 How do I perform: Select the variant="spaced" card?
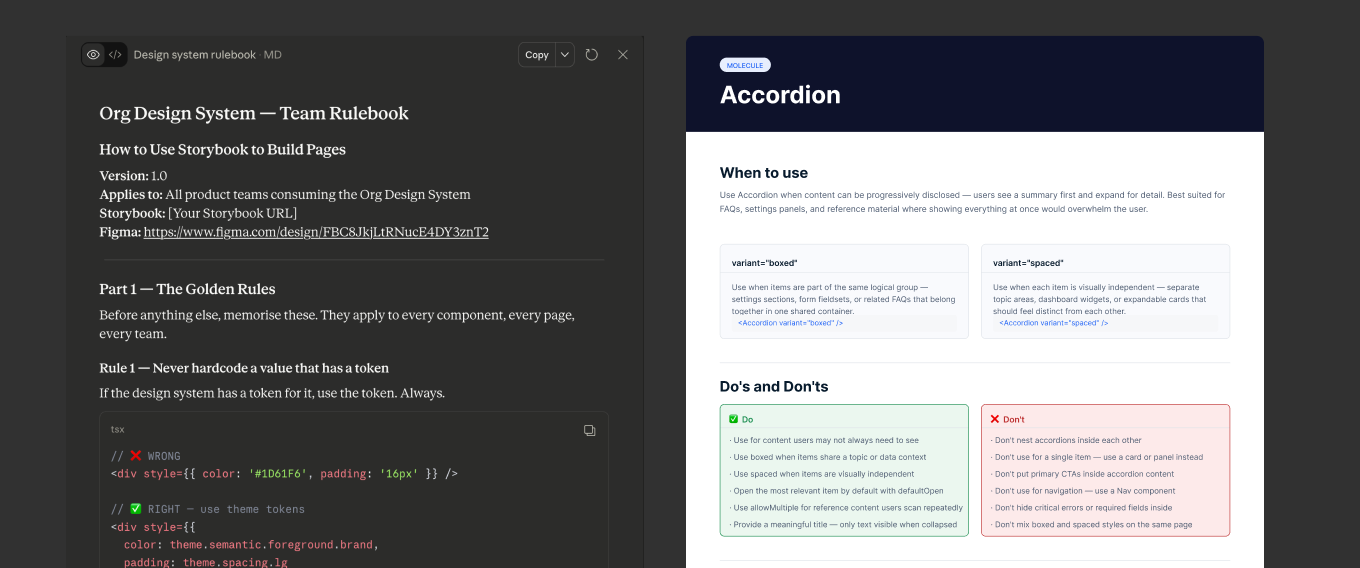coord(1105,291)
